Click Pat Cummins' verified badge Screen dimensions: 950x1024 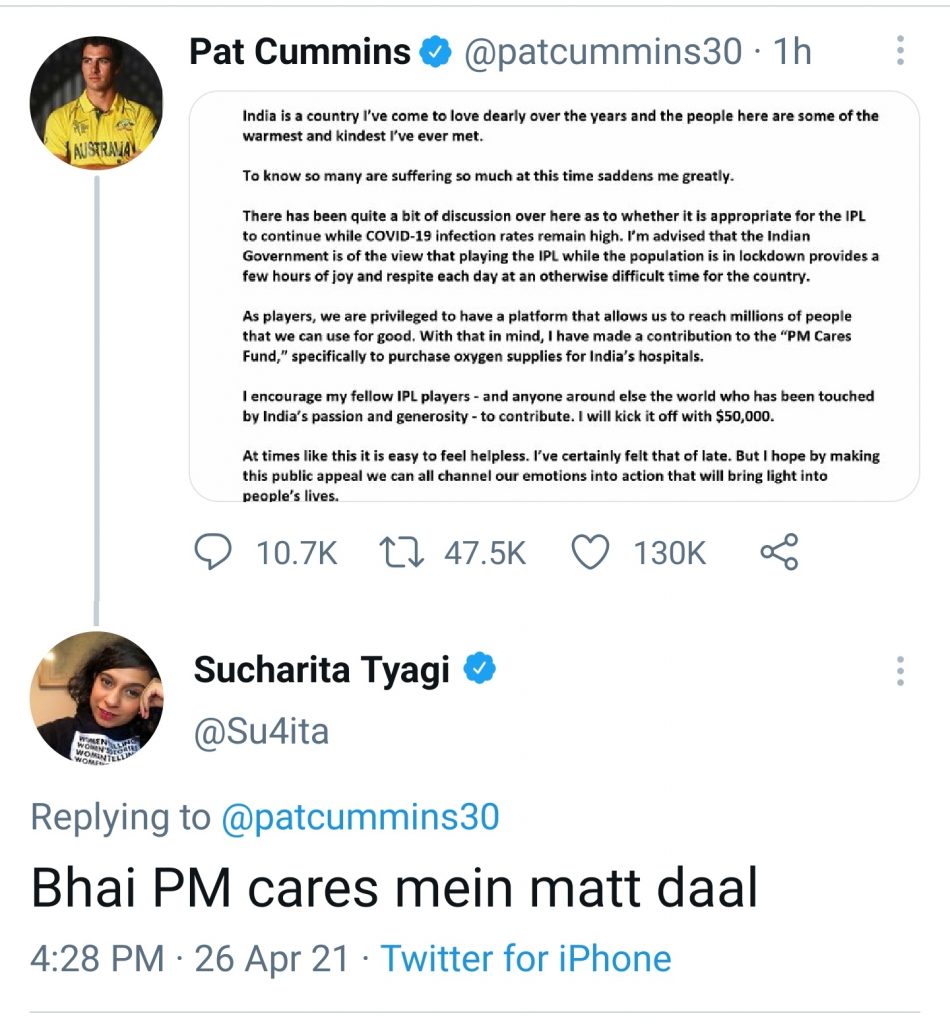(436, 51)
